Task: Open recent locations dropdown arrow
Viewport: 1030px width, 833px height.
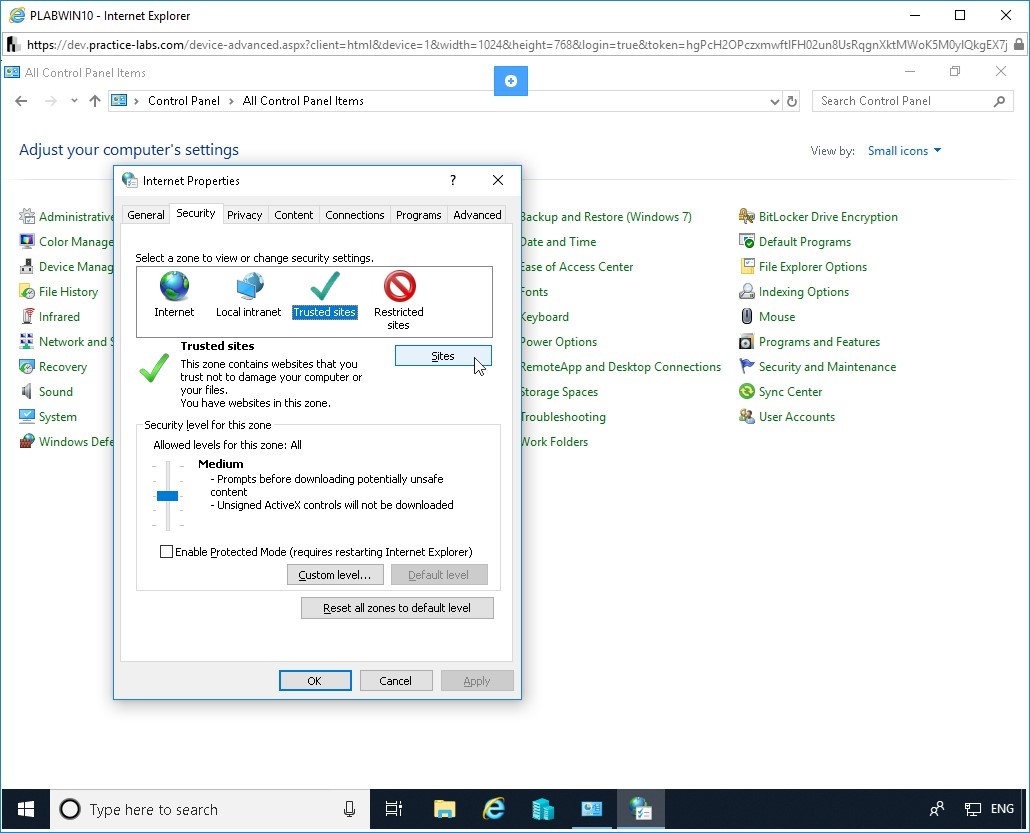Action: (74, 101)
